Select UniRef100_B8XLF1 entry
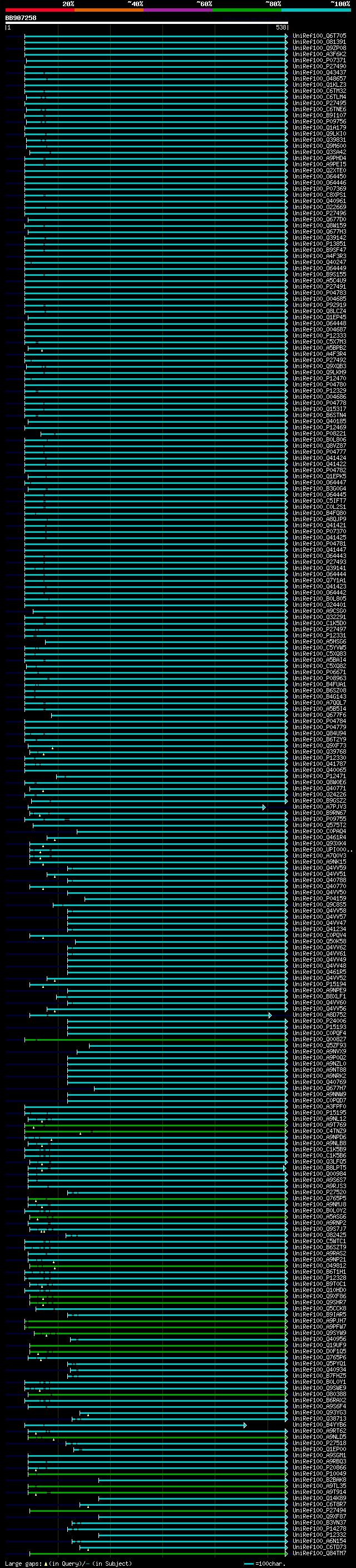 pos(319,996)
